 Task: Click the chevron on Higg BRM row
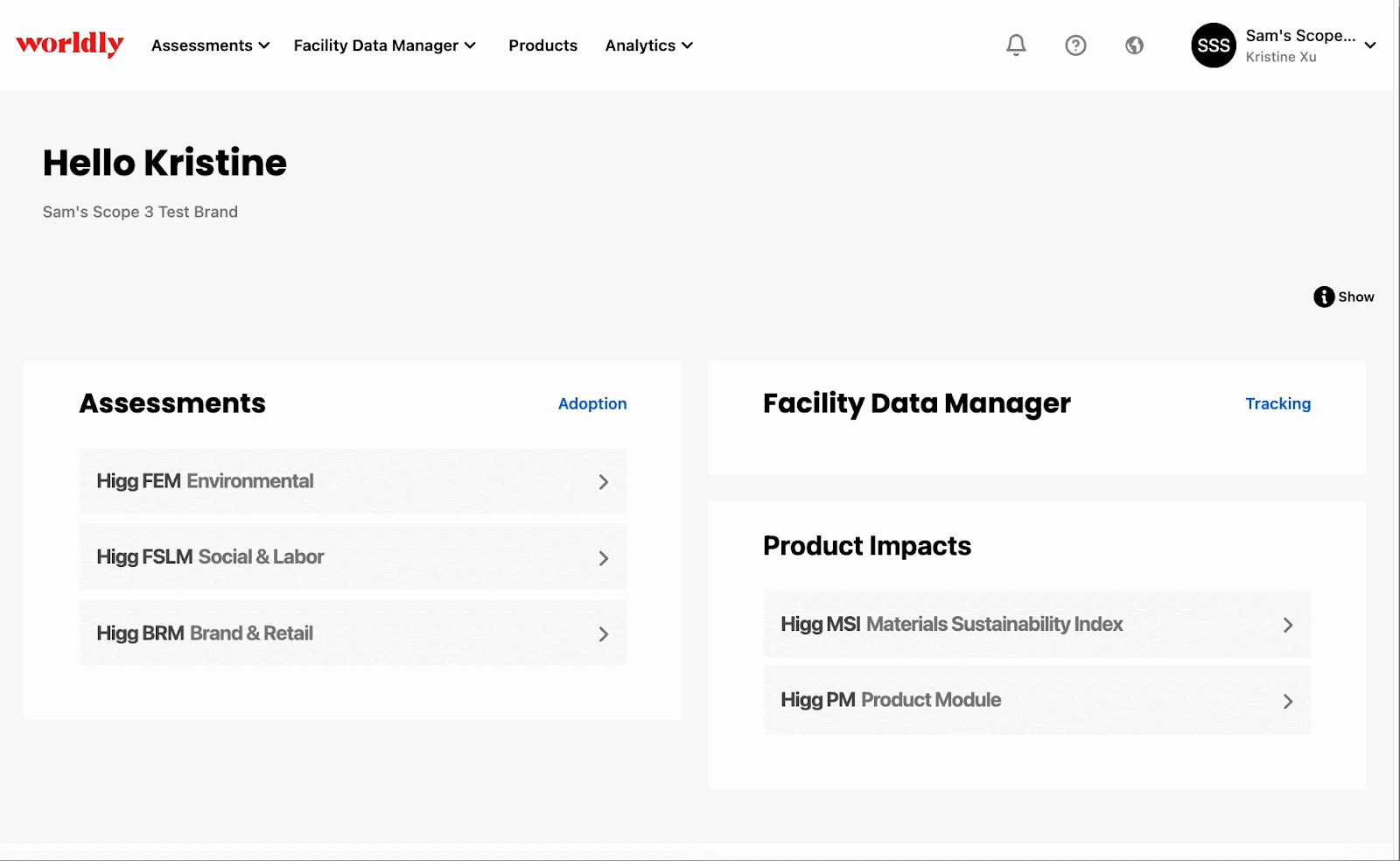pyautogui.click(x=603, y=634)
